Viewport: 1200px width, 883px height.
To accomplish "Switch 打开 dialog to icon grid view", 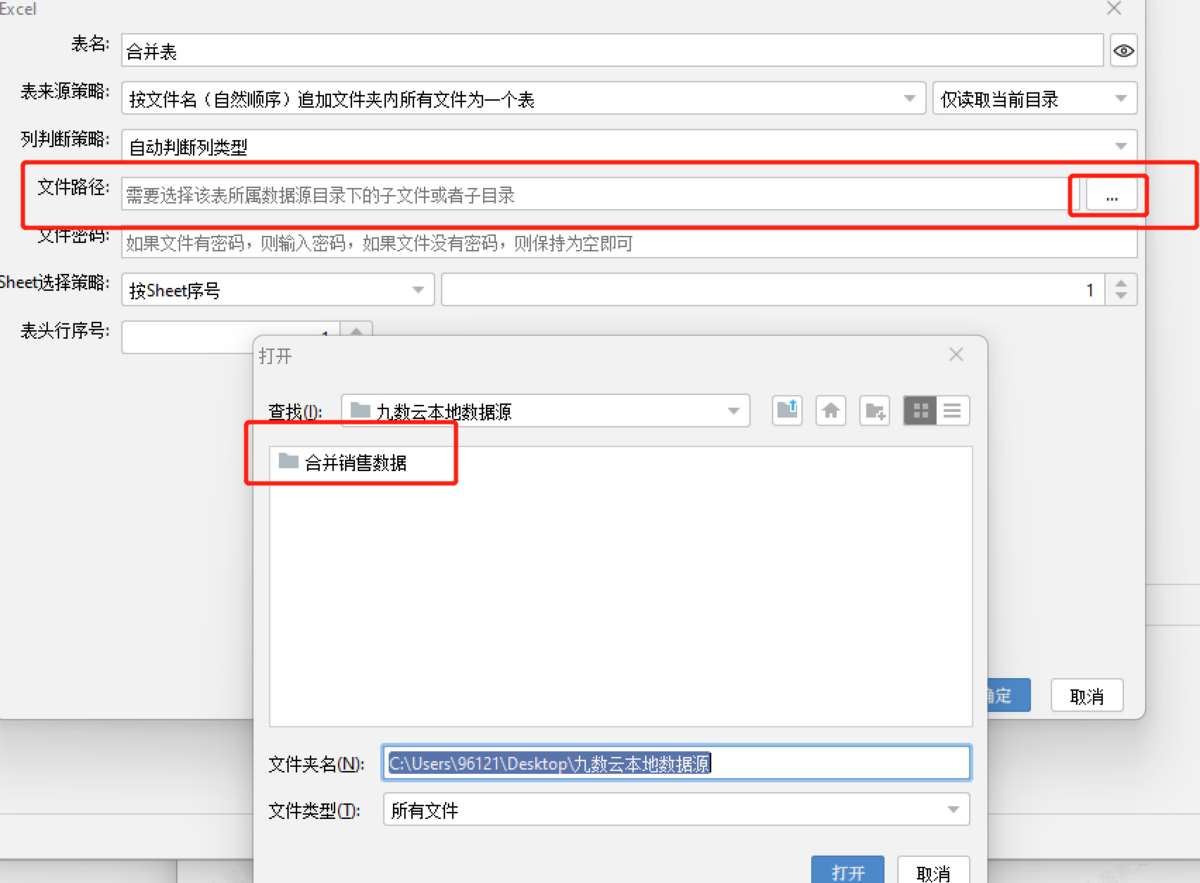I will pyautogui.click(x=920, y=410).
